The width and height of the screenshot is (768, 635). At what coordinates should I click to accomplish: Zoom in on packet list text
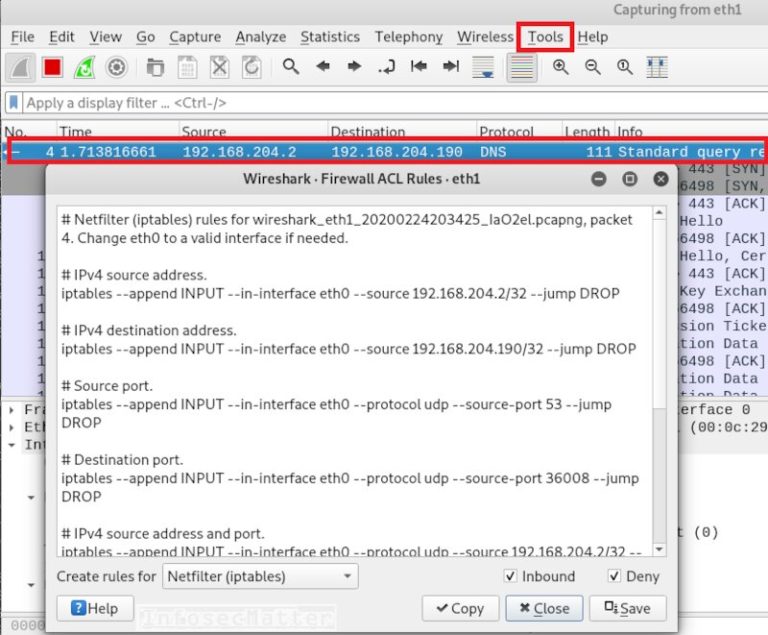(x=561, y=67)
